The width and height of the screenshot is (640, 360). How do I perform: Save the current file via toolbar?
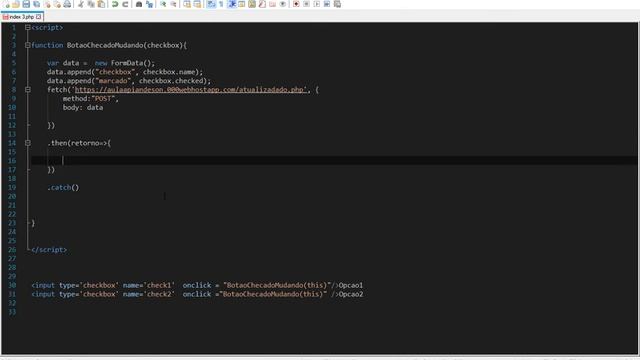point(26,4)
